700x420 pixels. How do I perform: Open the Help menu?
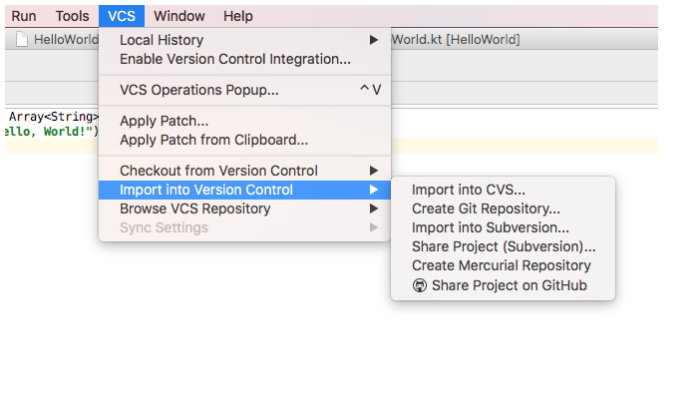coord(238,16)
